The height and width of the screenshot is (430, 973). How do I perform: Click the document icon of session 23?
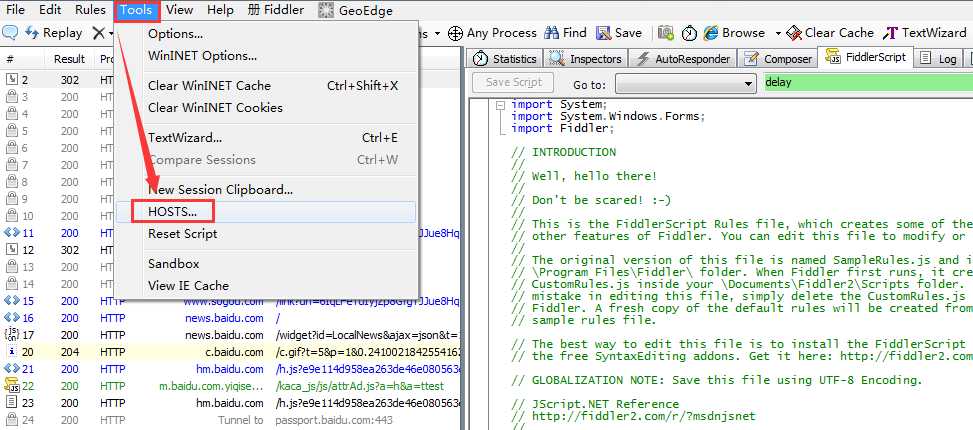tap(12, 403)
